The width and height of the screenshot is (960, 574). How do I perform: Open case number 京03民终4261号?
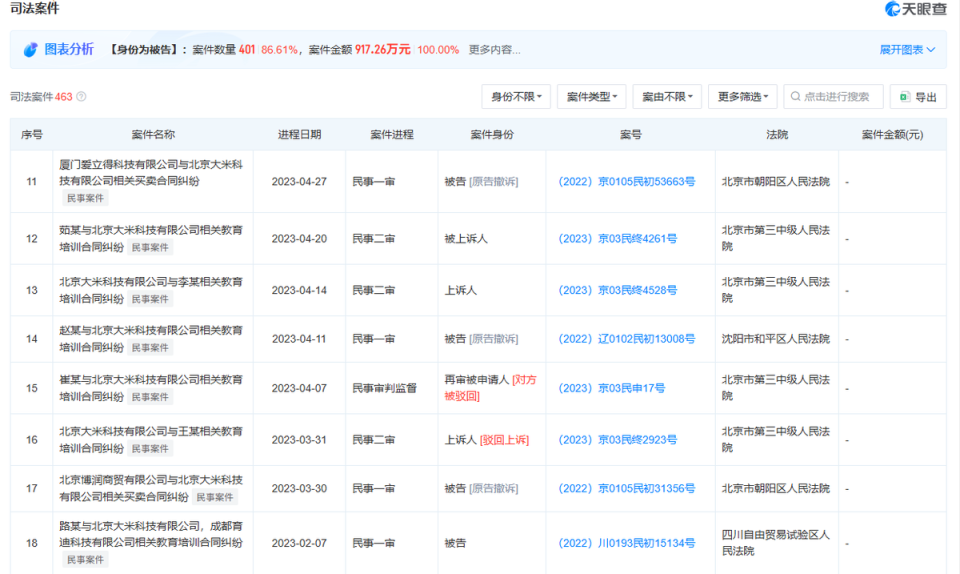(x=618, y=239)
